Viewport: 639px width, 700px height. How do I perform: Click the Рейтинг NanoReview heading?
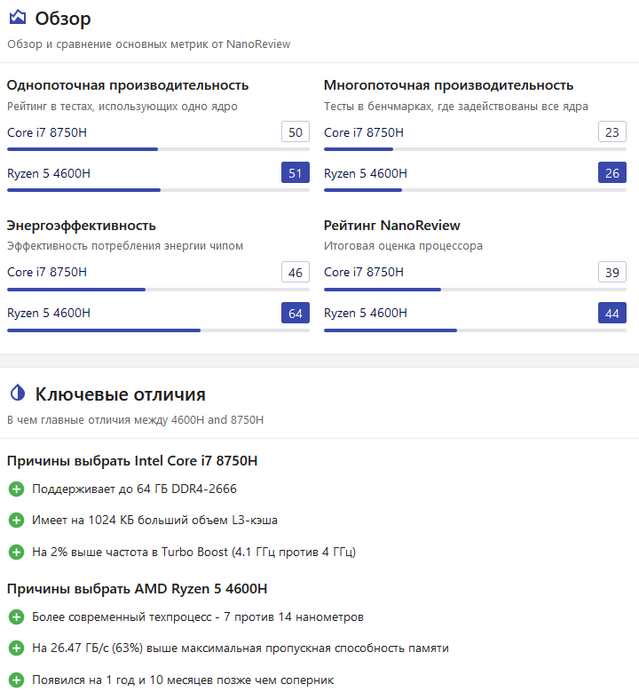[x=392, y=225]
